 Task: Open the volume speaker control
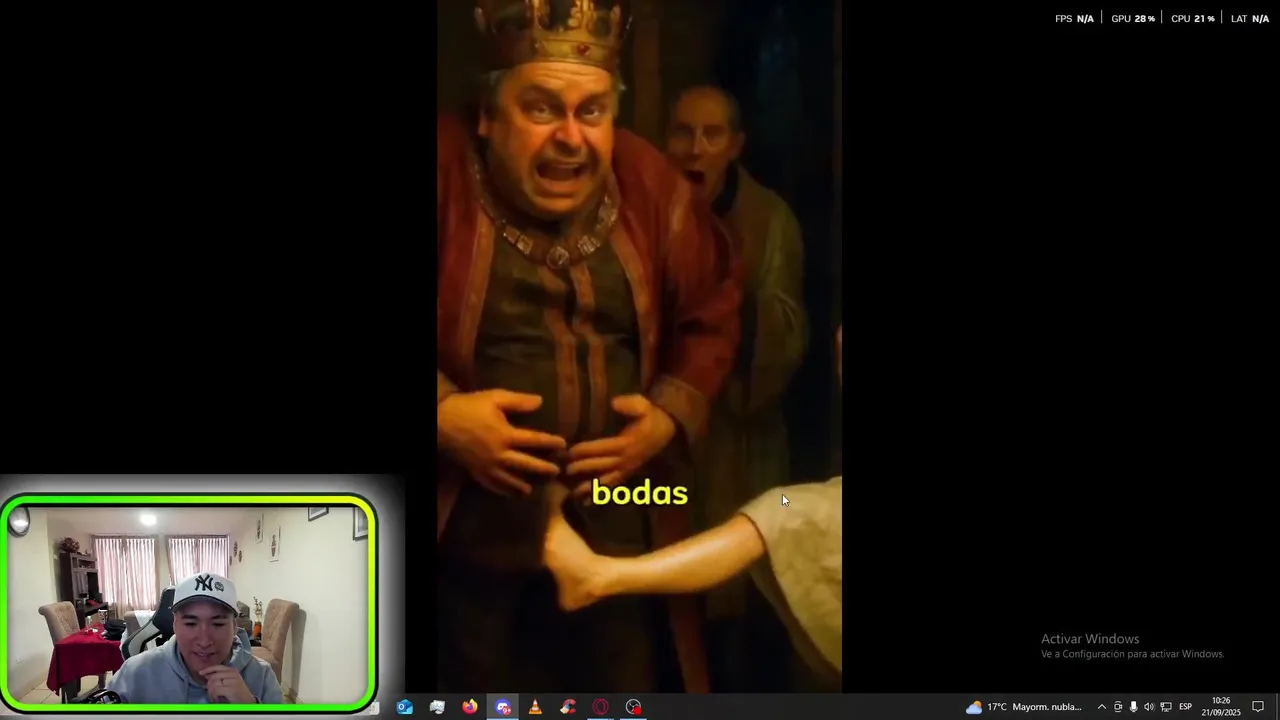(x=1148, y=707)
